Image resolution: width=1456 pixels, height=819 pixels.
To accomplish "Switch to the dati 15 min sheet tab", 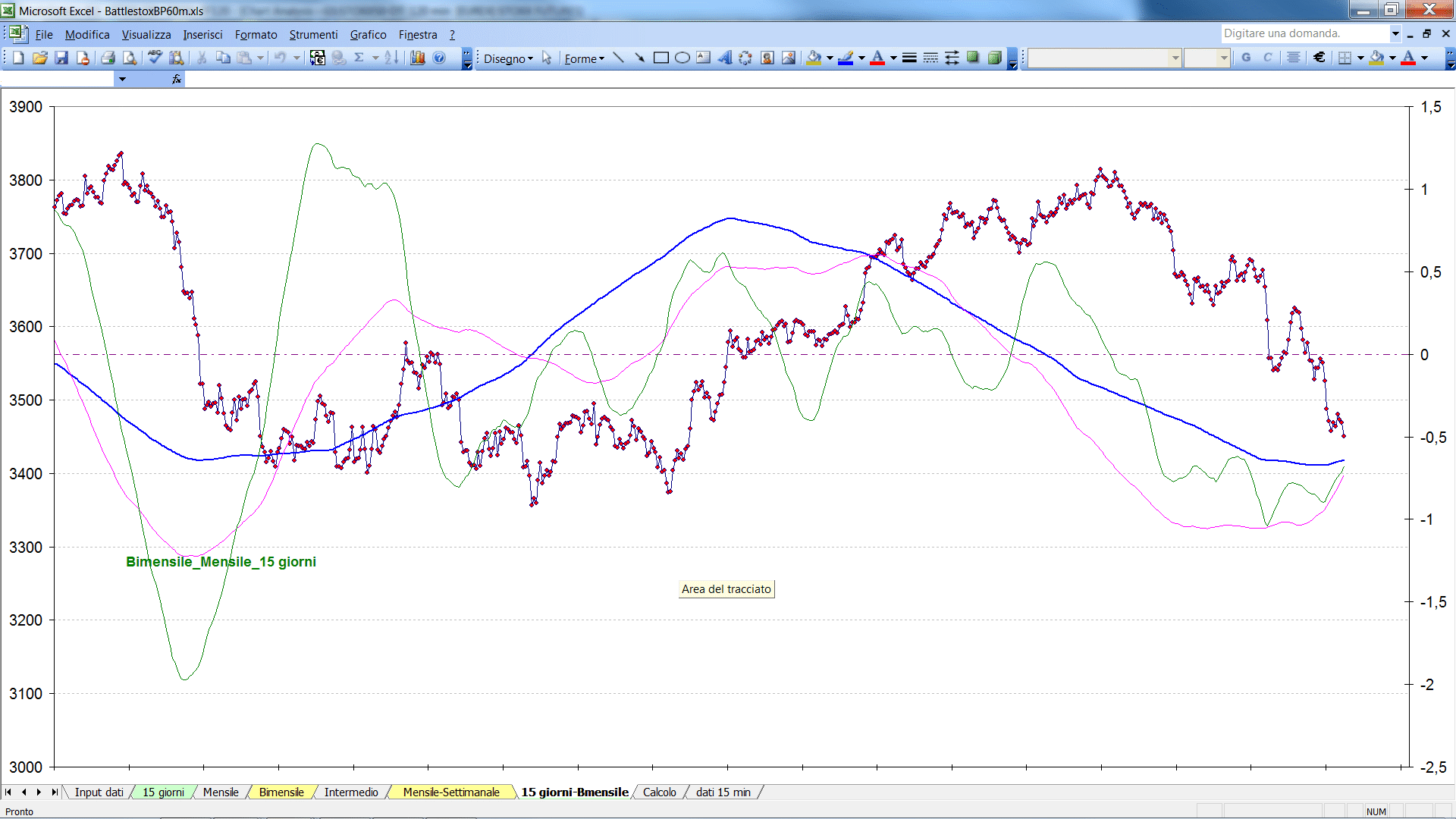I will pyautogui.click(x=723, y=792).
